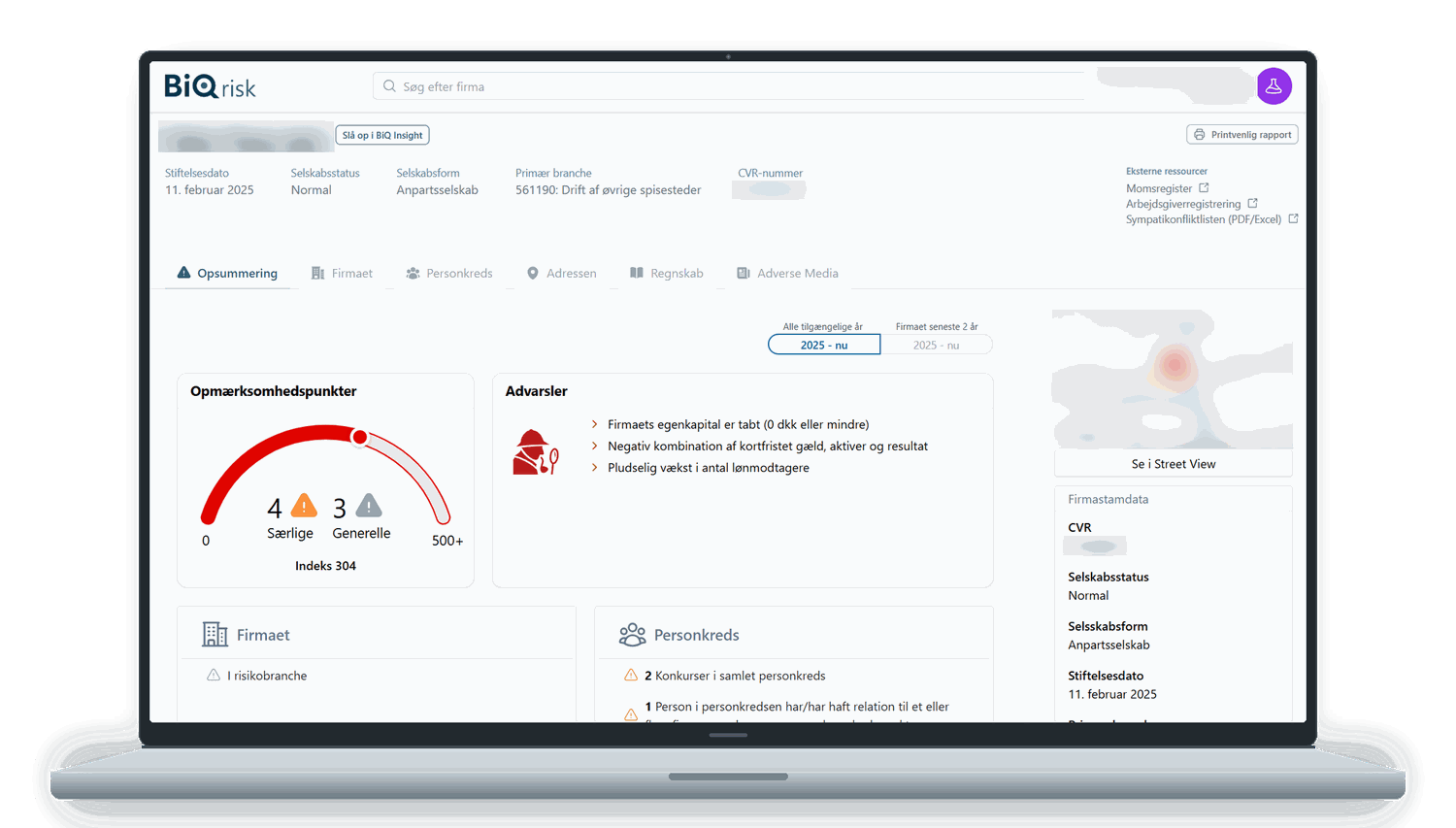Click the red detective icon in Advarsler
The height and width of the screenshot is (828, 1456).
(535, 452)
